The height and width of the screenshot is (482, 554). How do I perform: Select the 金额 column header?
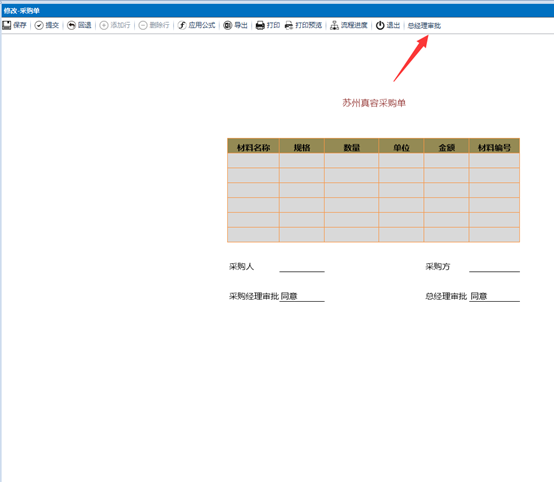pos(446,147)
